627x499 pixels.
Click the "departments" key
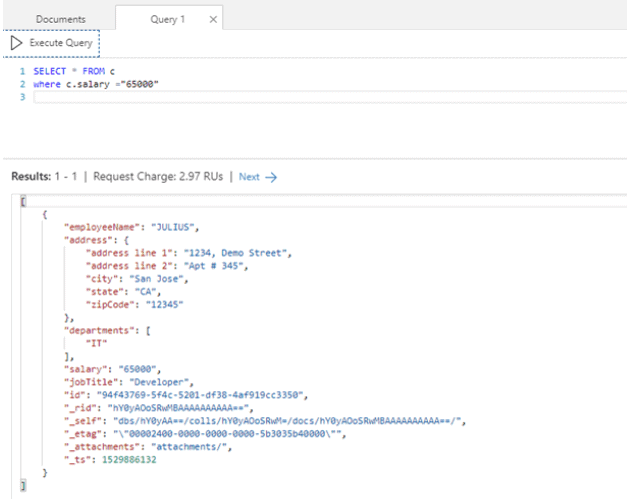[x=99, y=331]
